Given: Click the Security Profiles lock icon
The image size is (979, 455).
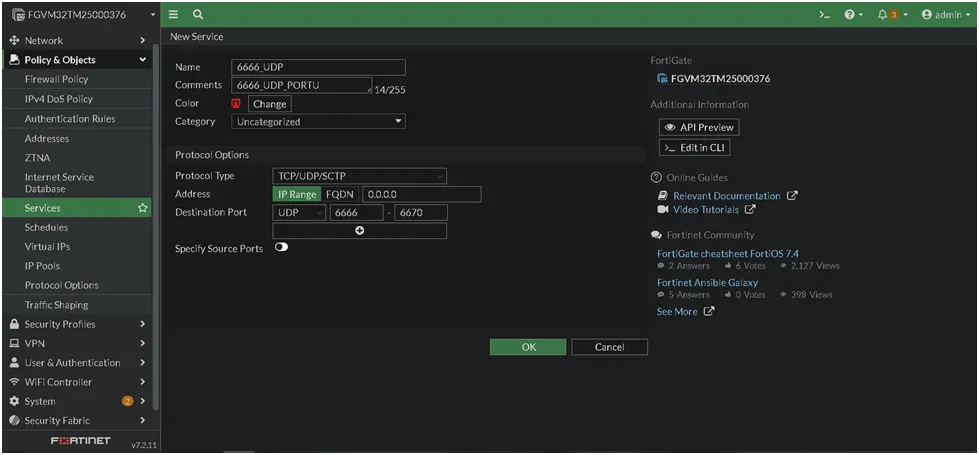Looking at the screenshot, I should [x=15, y=324].
